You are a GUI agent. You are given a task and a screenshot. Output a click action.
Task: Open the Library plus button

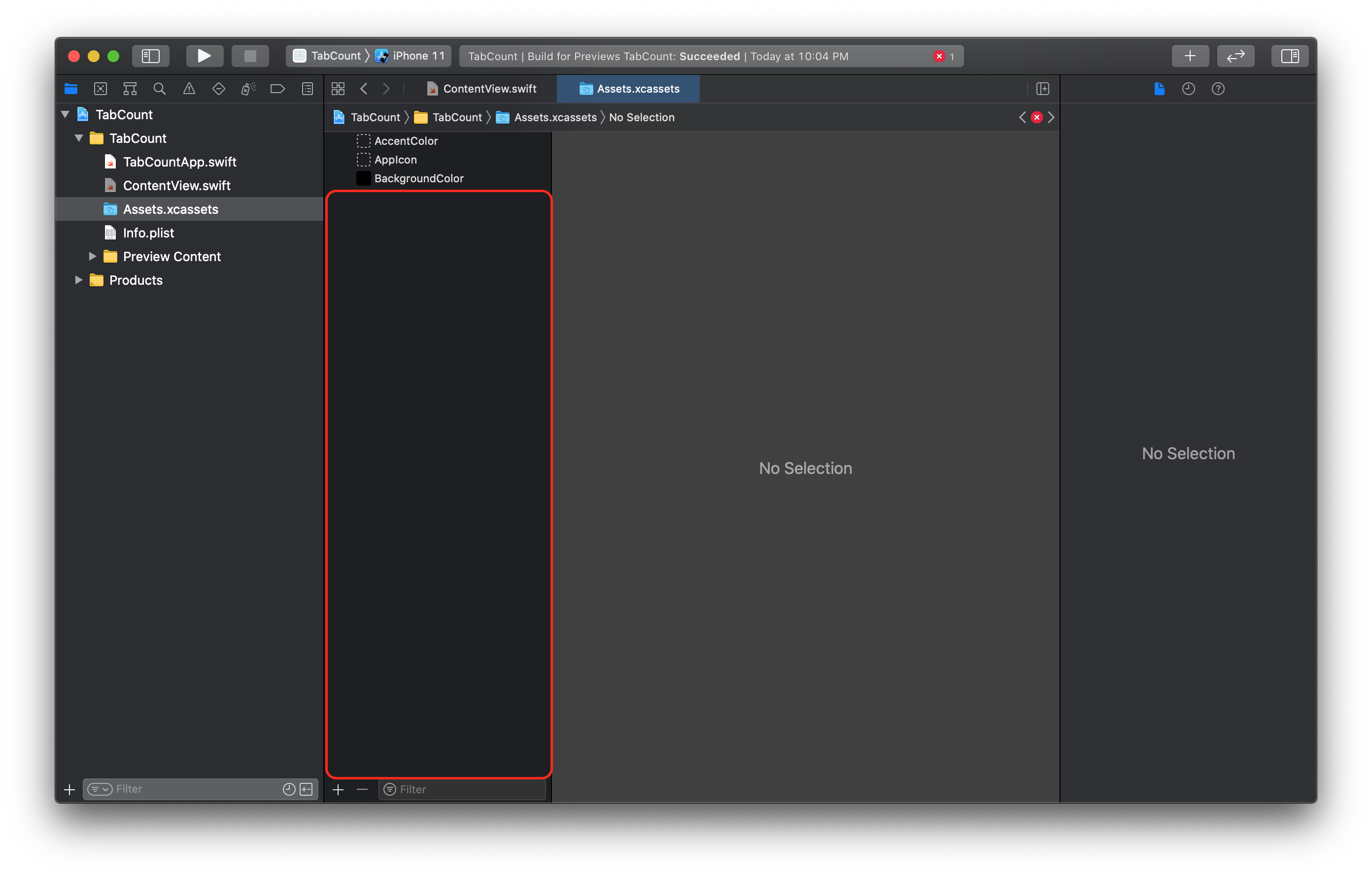point(1190,56)
